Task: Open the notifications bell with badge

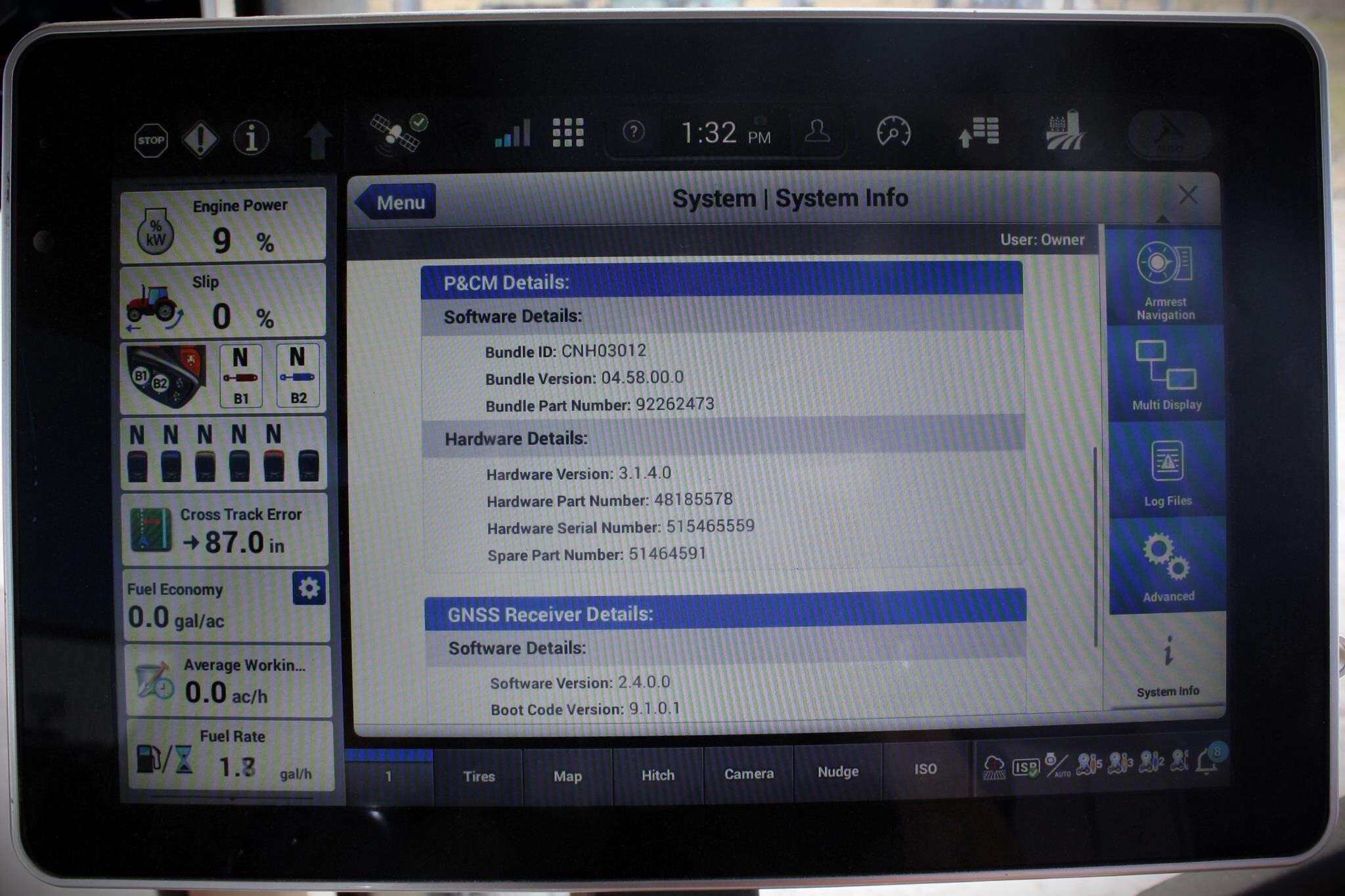Action: (x=1207, y=761)
